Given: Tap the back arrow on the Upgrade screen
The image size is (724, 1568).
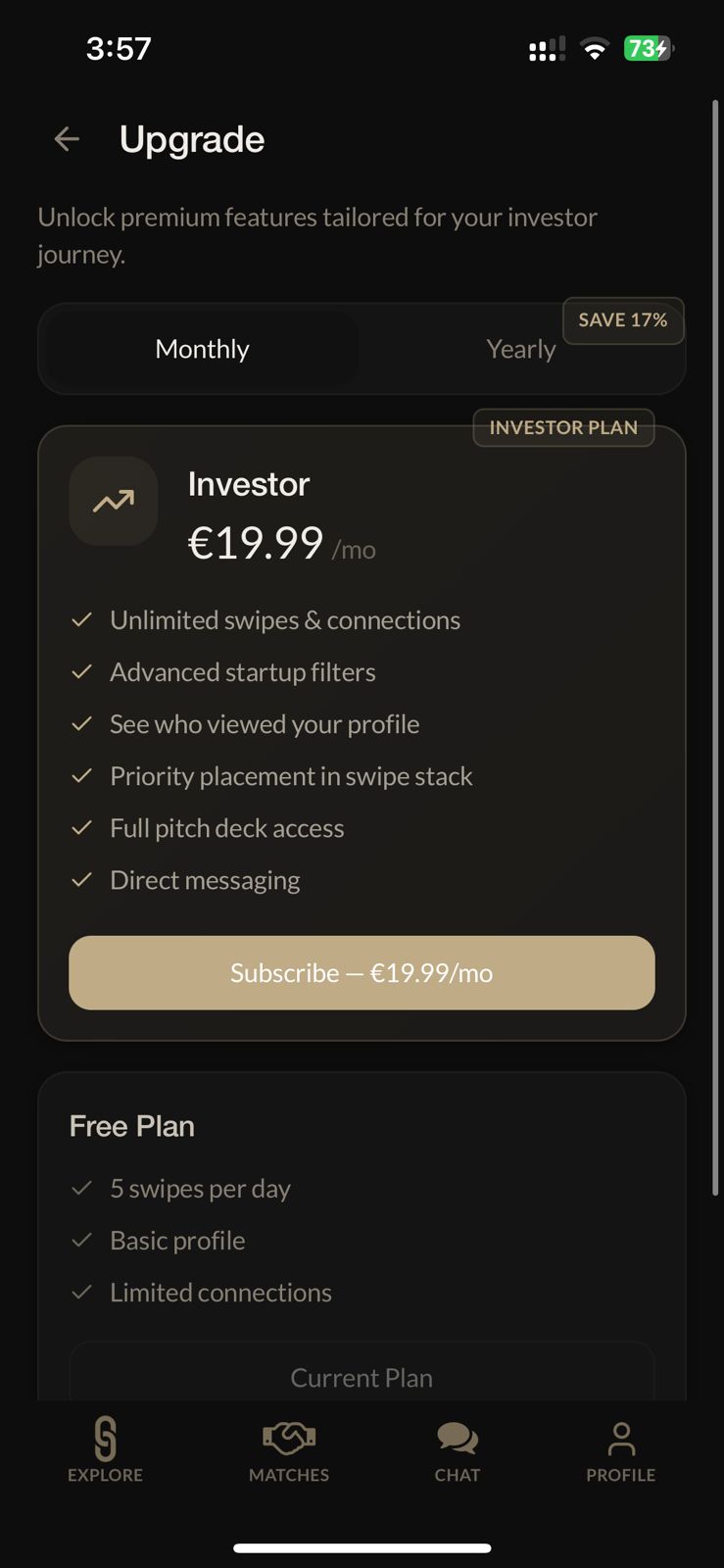Looking at the screenshot, I should (x=67, y=139).
